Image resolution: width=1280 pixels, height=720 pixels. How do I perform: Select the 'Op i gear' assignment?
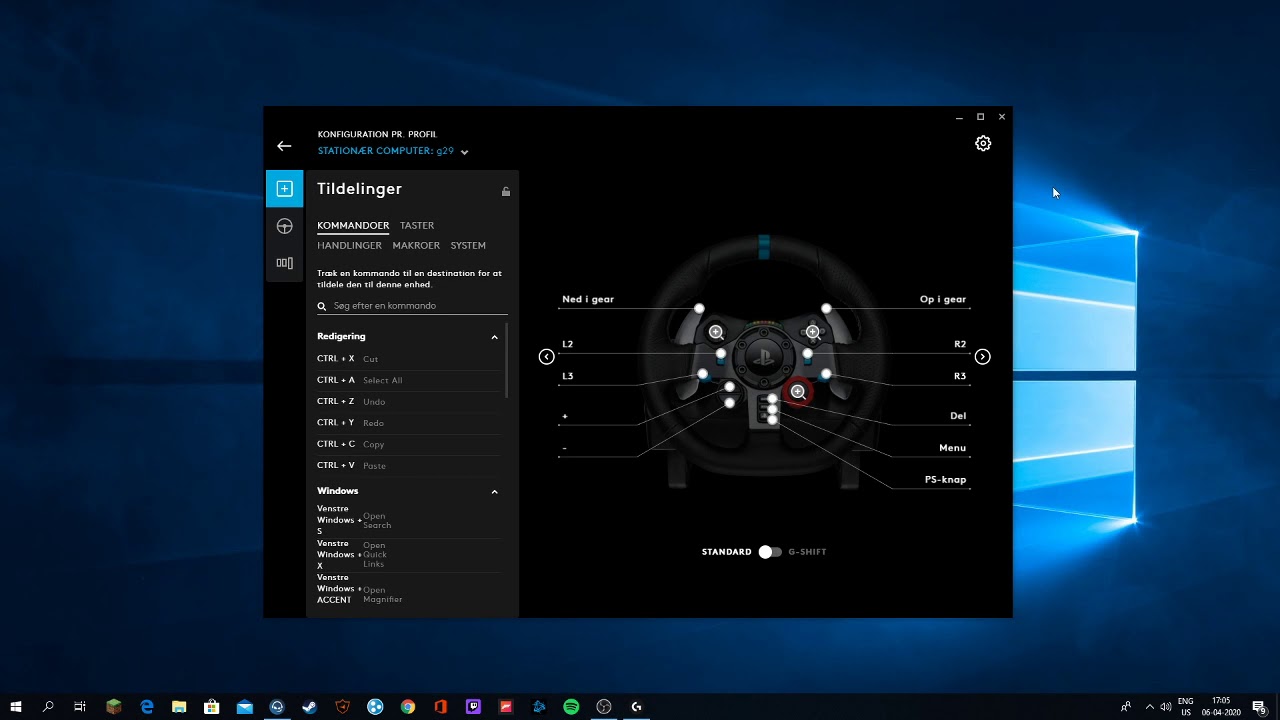[x=943, y=299]
